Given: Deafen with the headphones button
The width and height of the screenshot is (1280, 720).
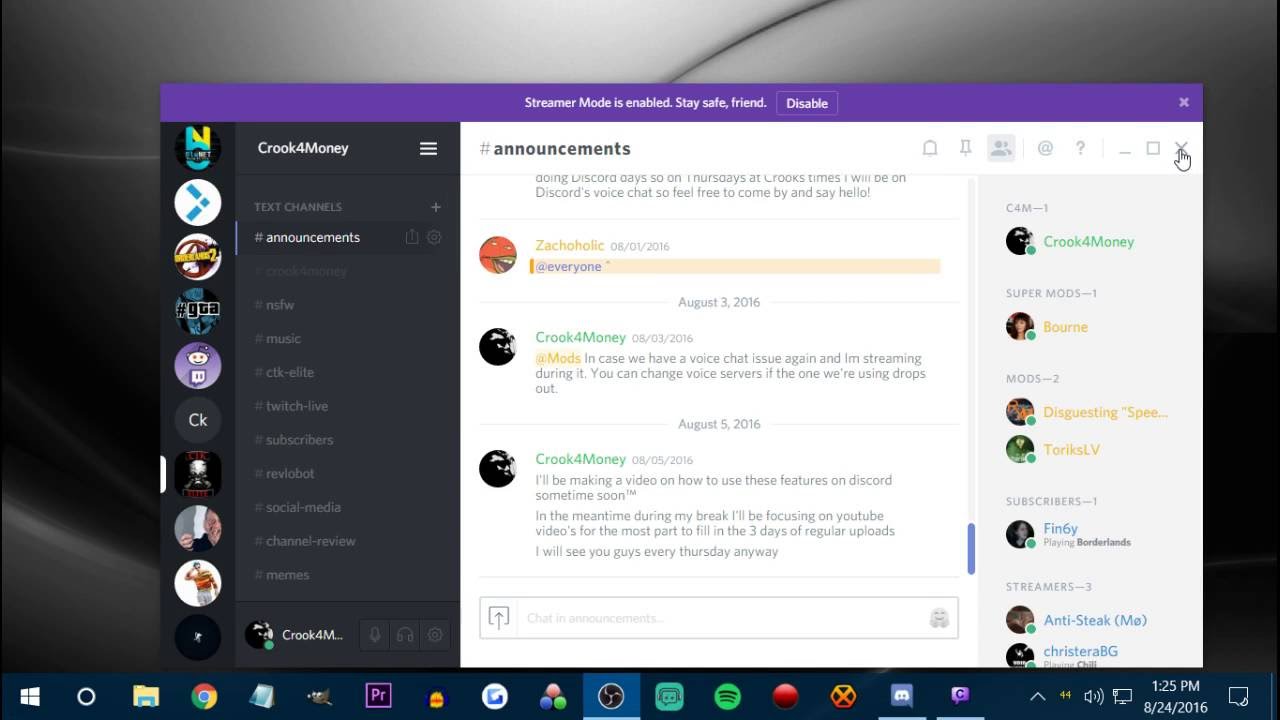Looking at the screenshot, I should pos(405,635).
